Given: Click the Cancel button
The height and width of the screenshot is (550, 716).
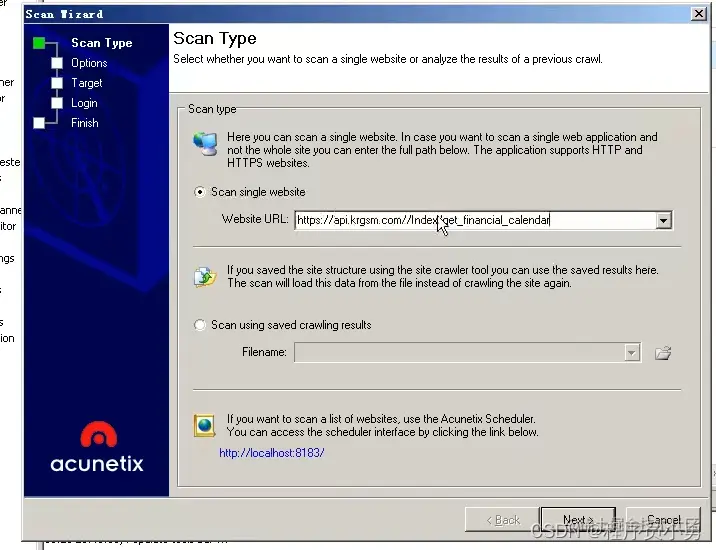Looking at the screenshot, I should 663,519.
